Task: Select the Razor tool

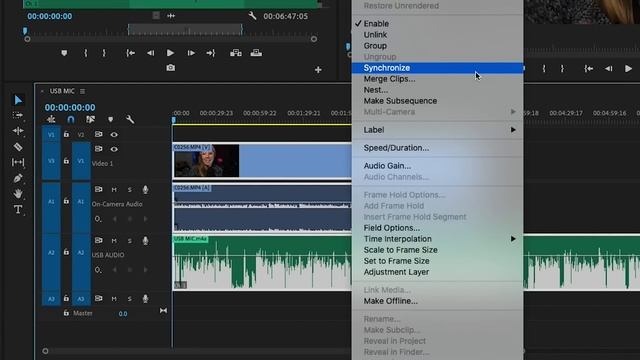Action: 18,147
